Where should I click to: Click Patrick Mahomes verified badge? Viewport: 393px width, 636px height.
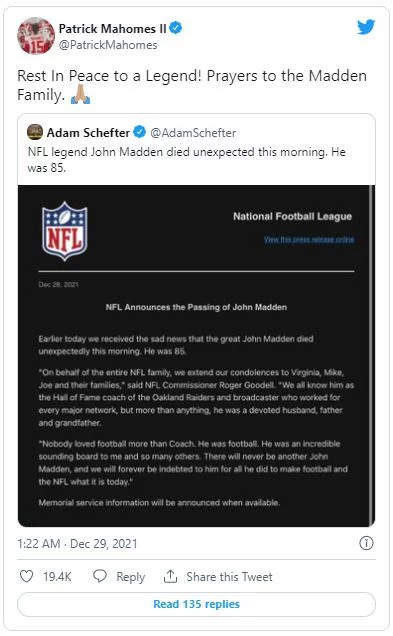[x=175, y=28]
